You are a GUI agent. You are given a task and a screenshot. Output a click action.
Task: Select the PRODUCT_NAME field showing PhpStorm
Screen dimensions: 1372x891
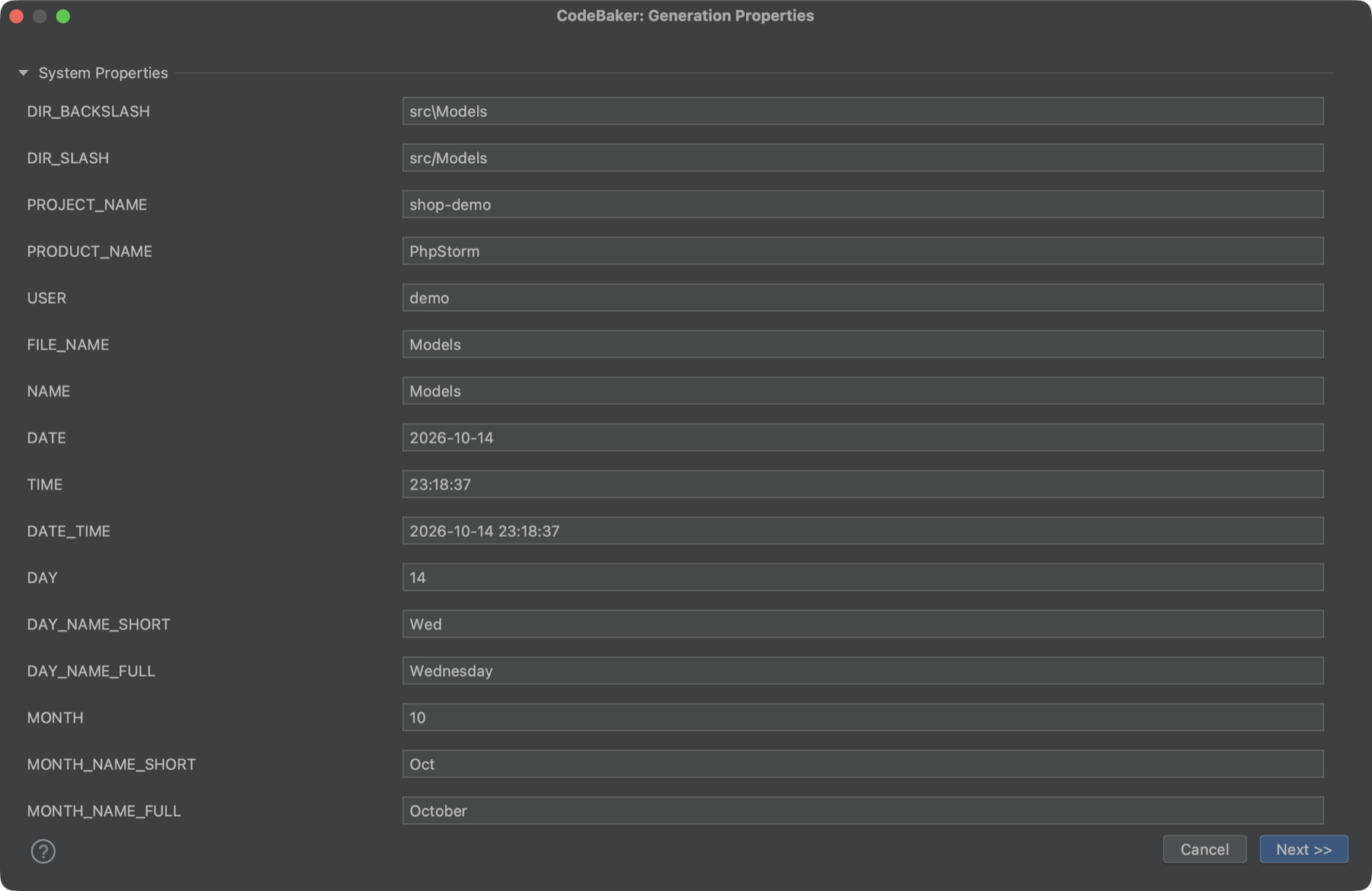click(863, 251)
